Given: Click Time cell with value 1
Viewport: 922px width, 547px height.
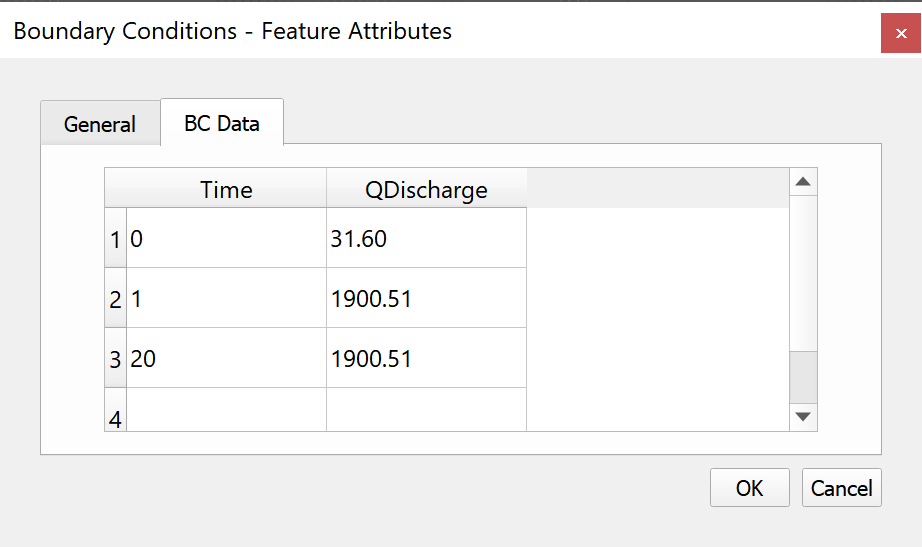Looking at the screenshot, I should [226, 299].
